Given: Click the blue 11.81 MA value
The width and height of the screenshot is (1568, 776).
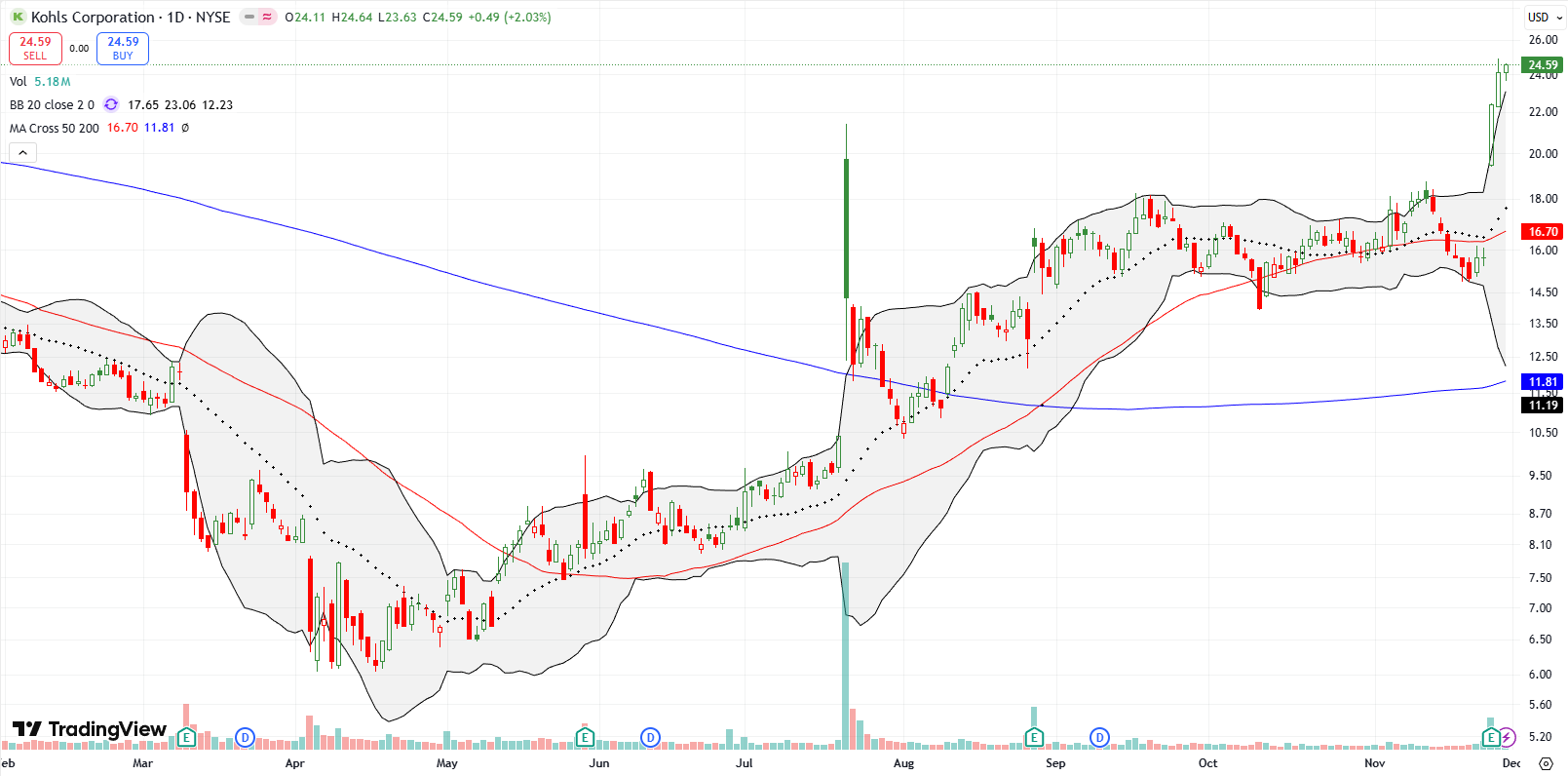Looking at the screenshot, I should pos(159,129).
